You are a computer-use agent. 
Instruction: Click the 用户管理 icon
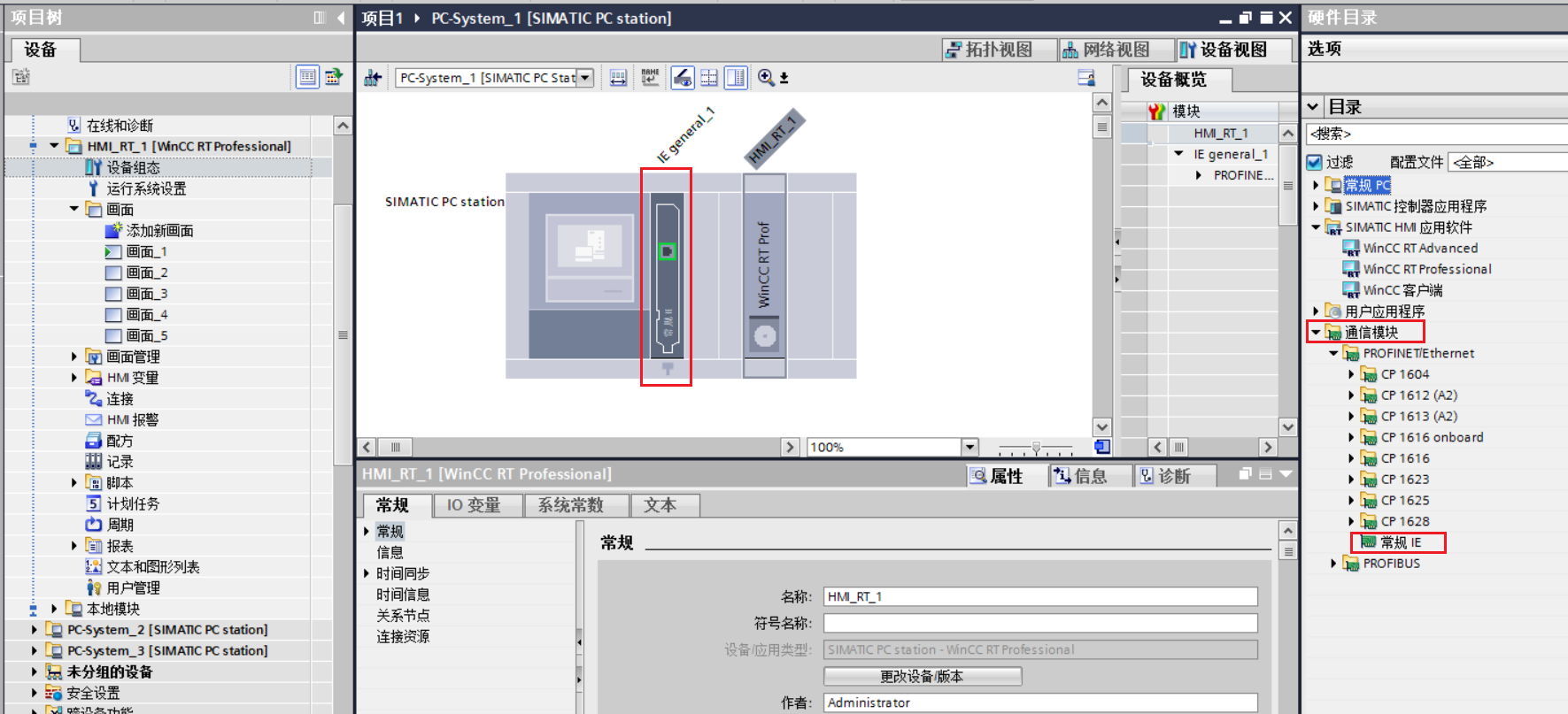[x=94, y=587]
